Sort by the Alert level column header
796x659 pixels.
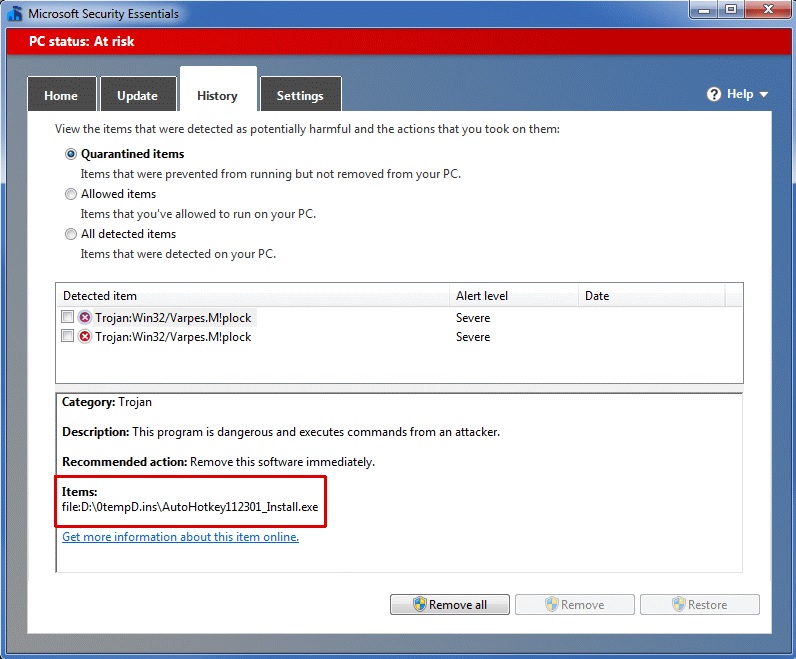(x=514, y=295)
